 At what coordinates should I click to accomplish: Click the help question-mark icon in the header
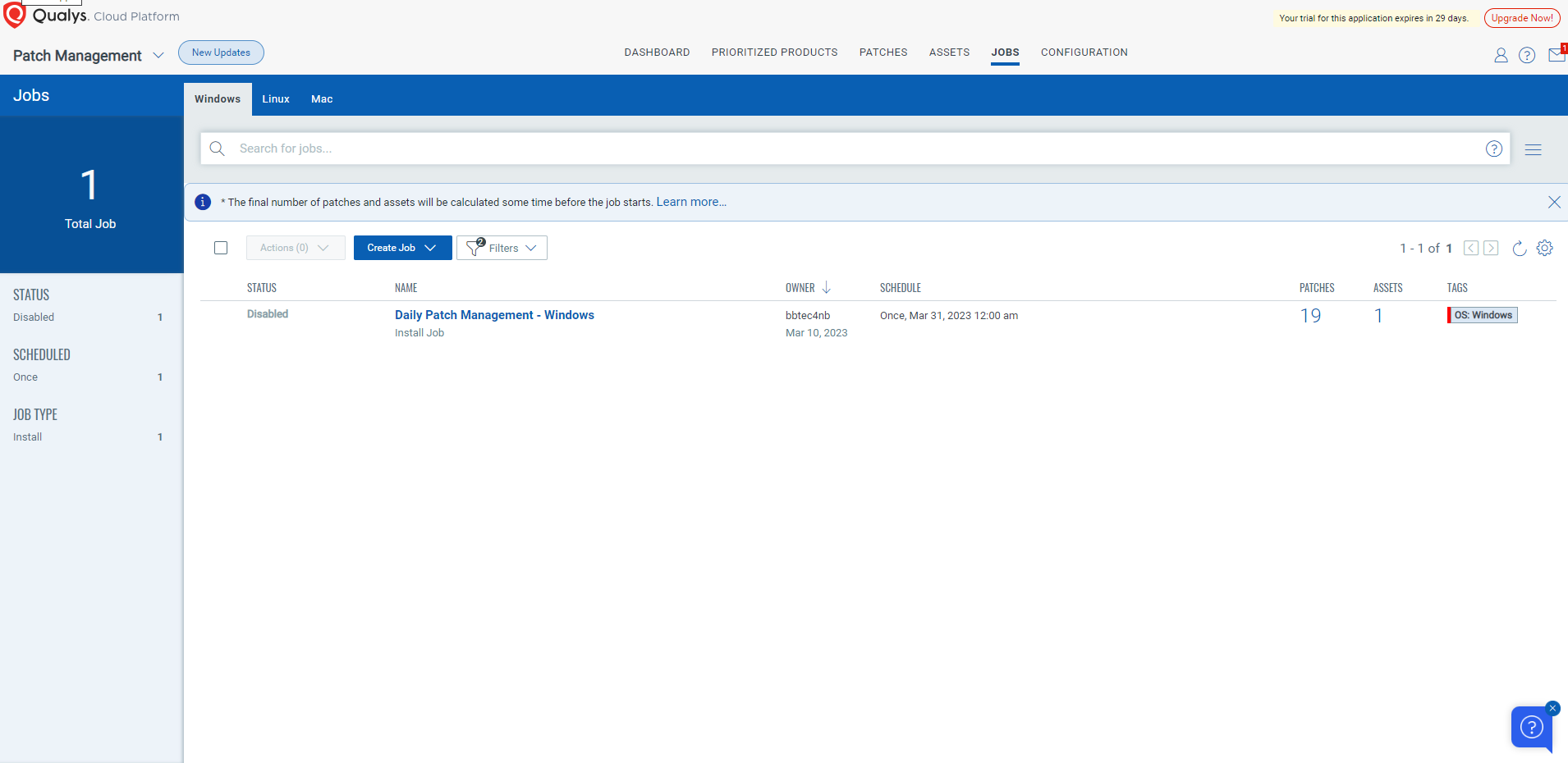pyautogui.click(x=1528, y=55)
